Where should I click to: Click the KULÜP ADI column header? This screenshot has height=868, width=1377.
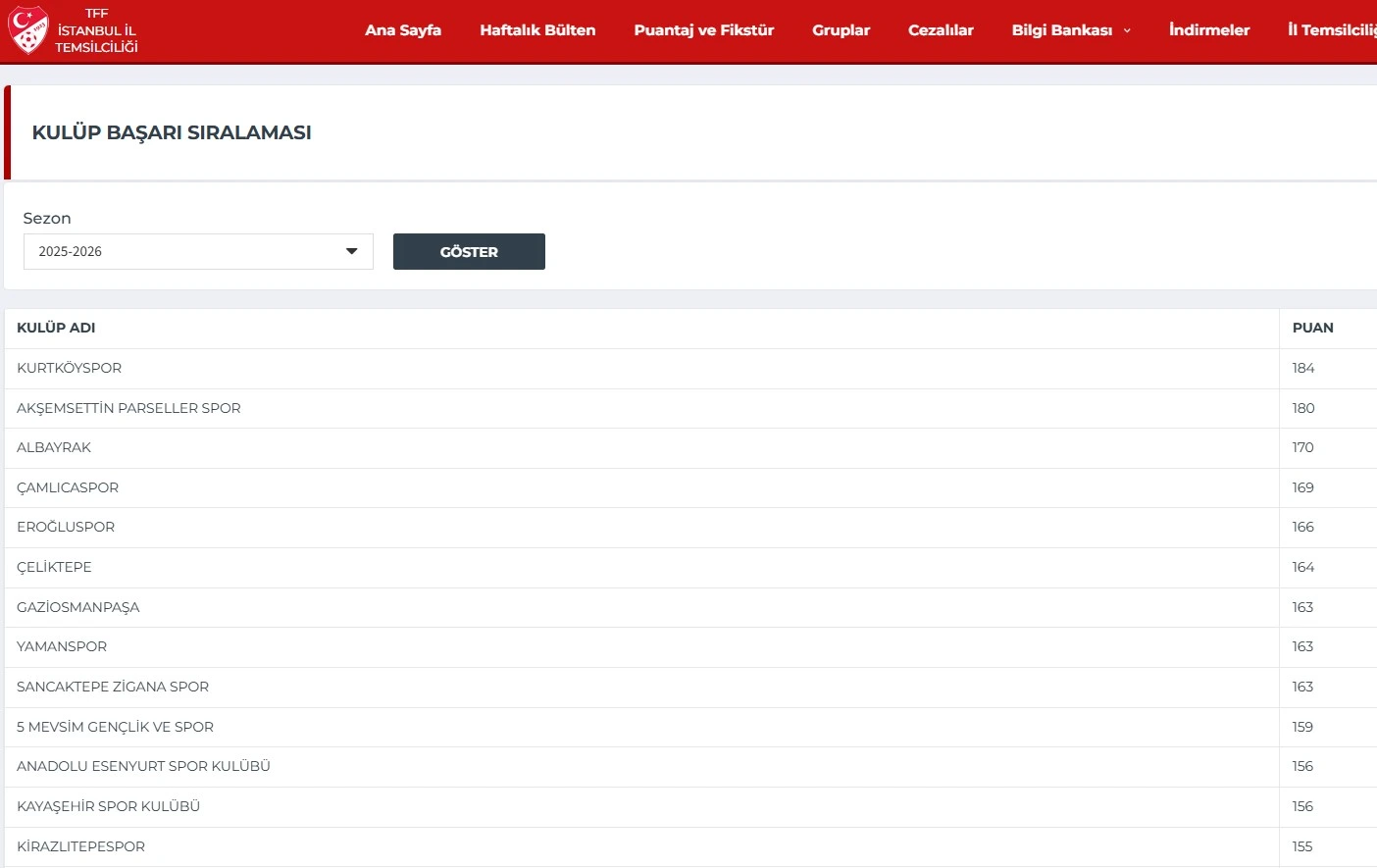[56, 328]
